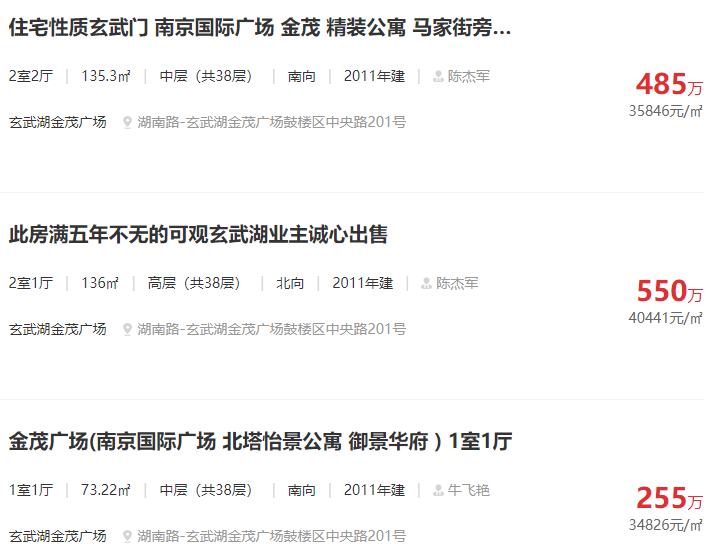Click location pin icon in third listing

coord(127,537)
